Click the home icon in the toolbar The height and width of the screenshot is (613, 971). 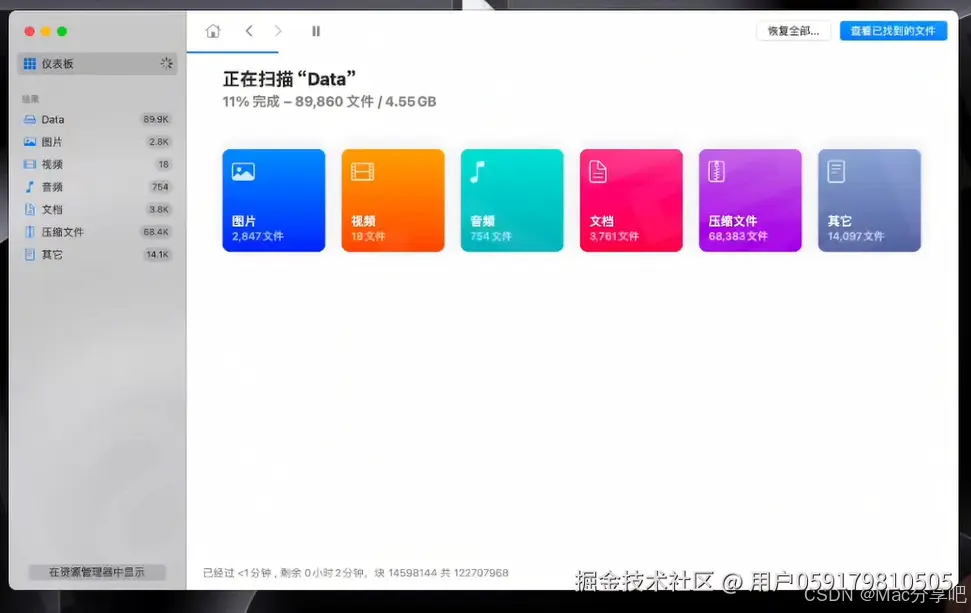click(213, 31)
